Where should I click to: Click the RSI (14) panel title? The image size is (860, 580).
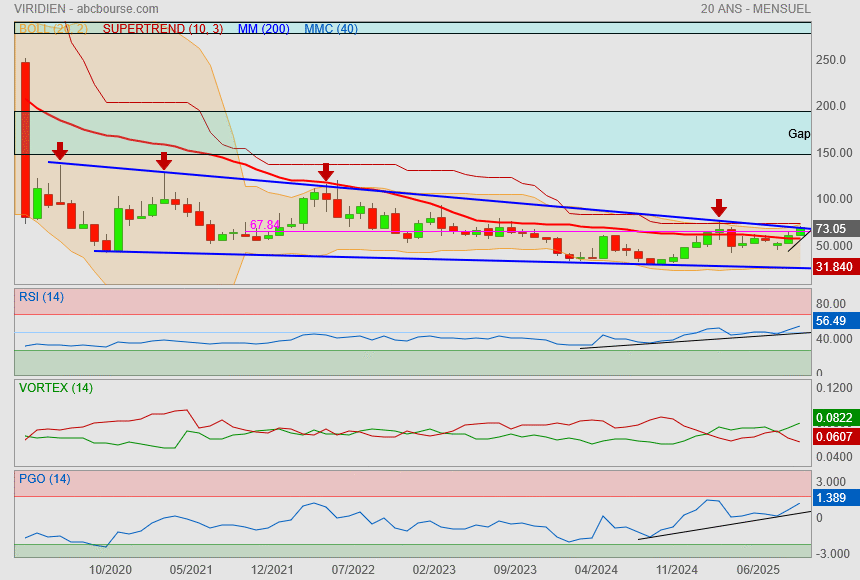[x=41, y=296]
